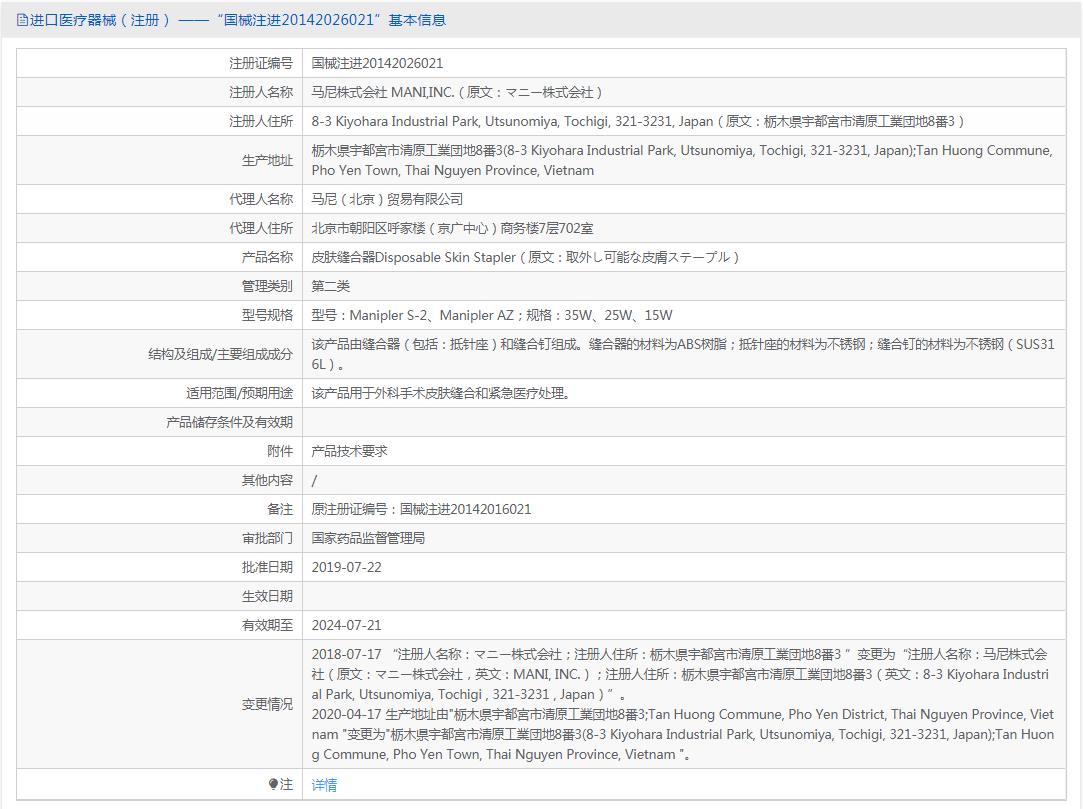
Task: Click agent address 北京市朝阳区呼家楼 value
Action: (x=452, y=228)
